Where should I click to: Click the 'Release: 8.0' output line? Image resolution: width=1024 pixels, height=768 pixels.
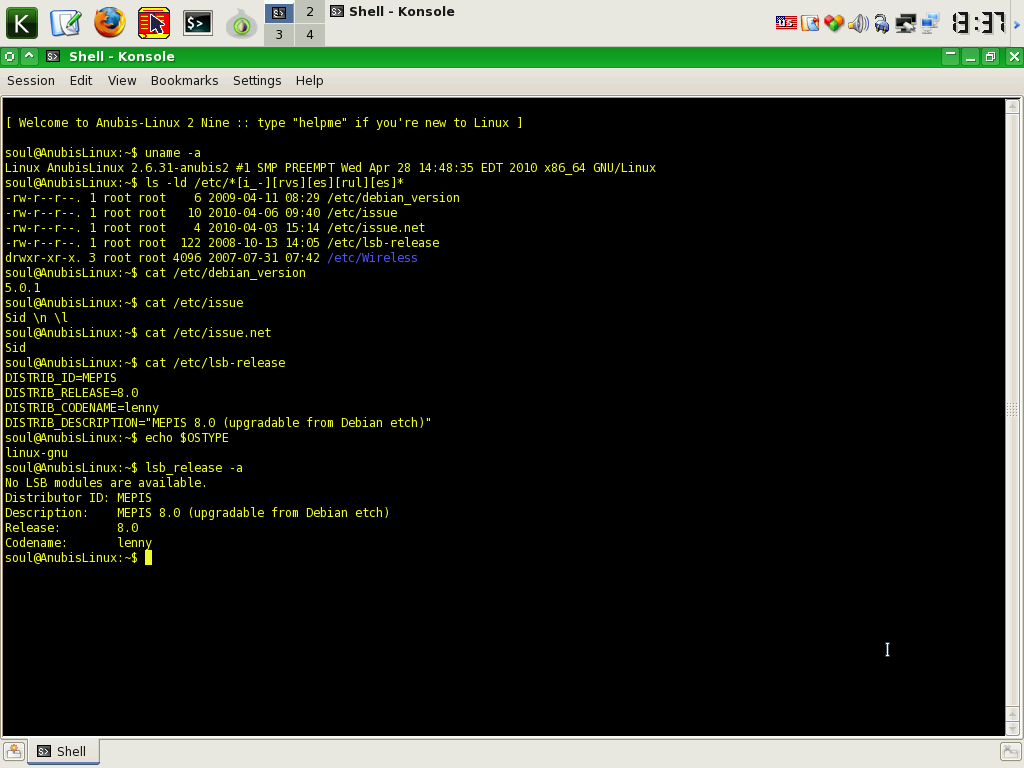point(71,528)
